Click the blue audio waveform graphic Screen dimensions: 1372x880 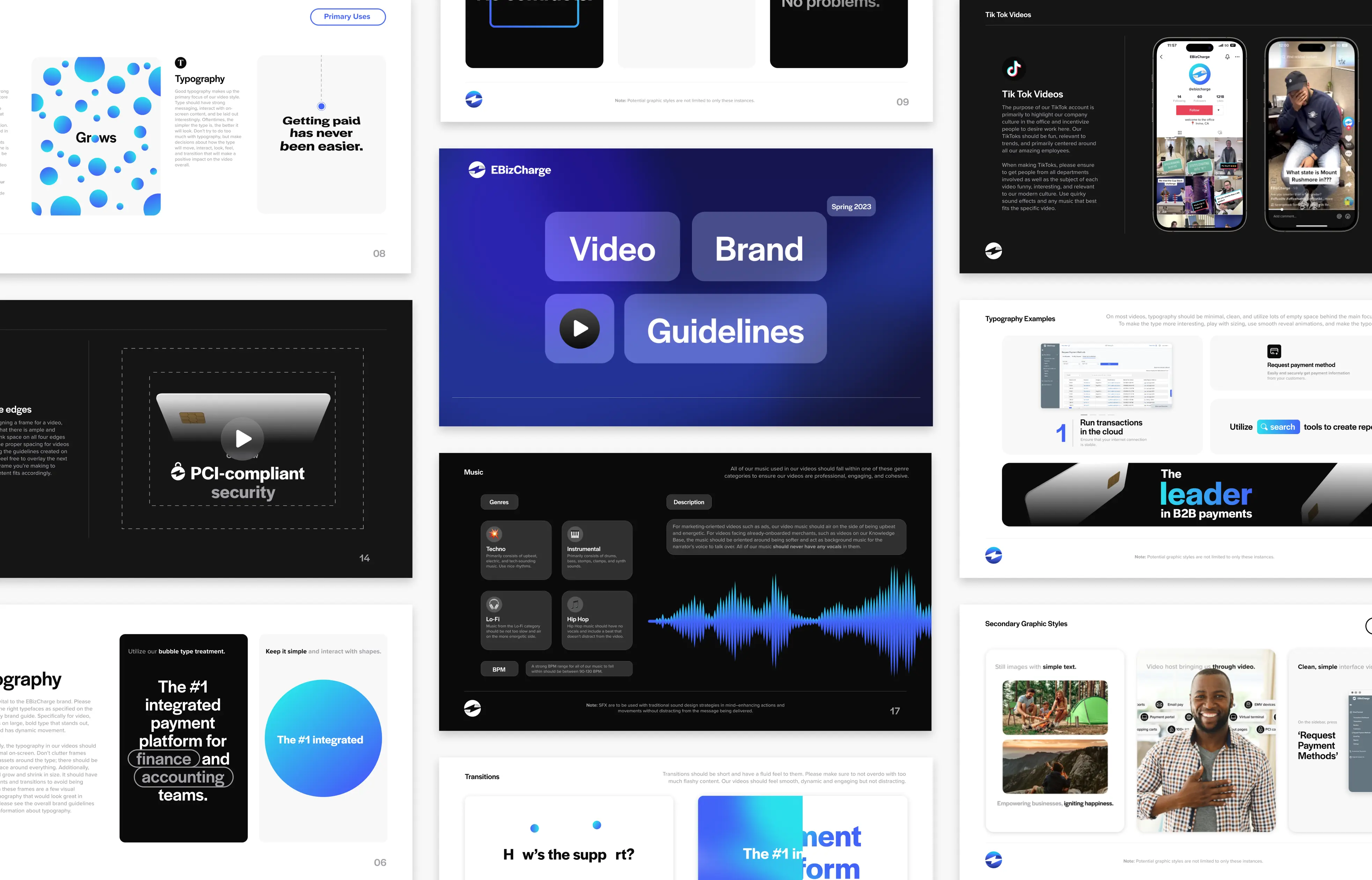[790, 621]
